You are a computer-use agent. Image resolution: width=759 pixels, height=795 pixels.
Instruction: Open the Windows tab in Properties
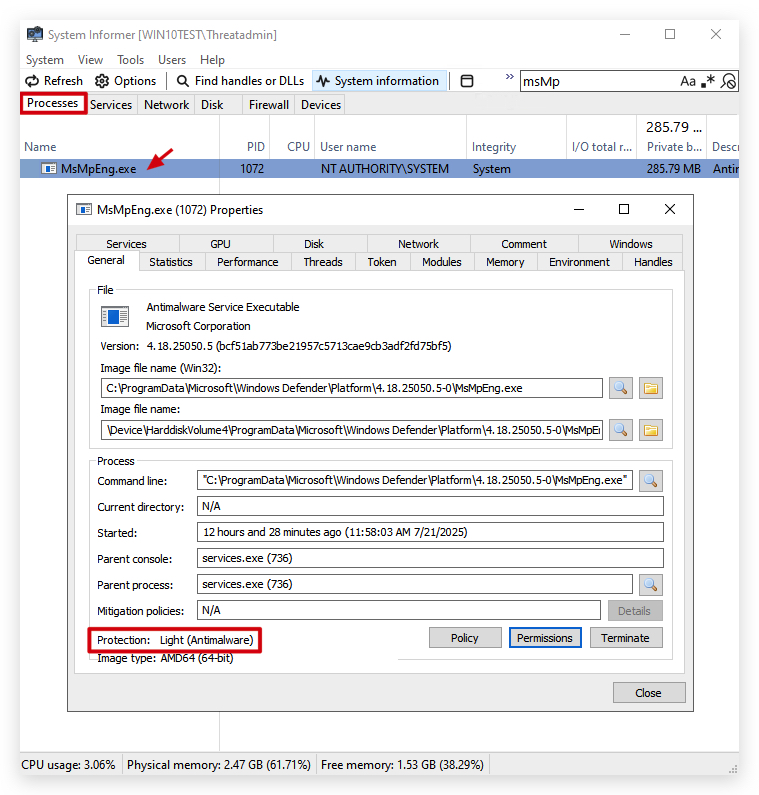click(631, 244)
